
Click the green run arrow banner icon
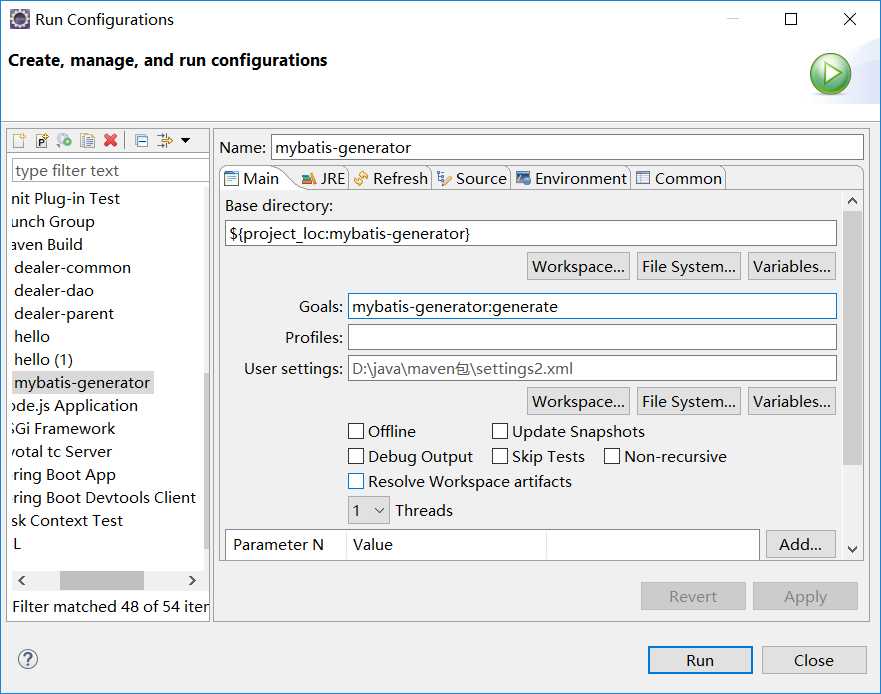point(830,74)
